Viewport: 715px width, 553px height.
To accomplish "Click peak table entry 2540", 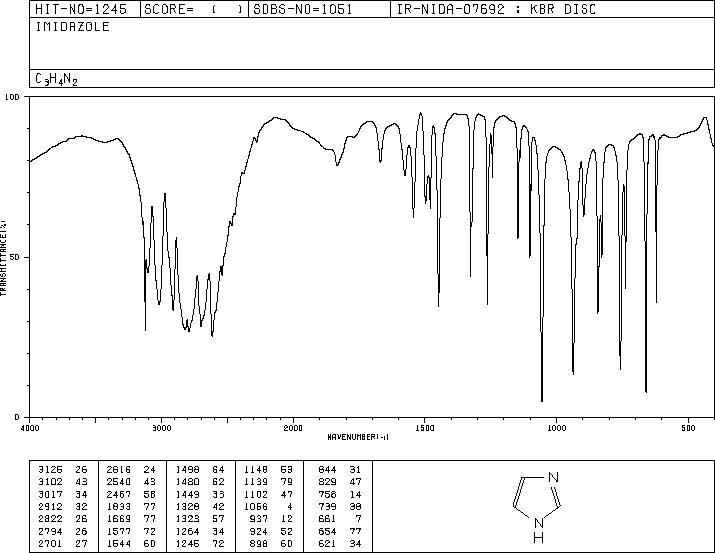I will (x=119, y=482).
